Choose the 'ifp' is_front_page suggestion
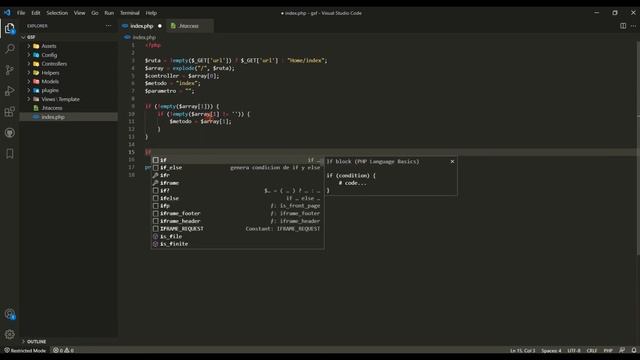This screenshot has width=640, height=360. click(x=238, y=206)
